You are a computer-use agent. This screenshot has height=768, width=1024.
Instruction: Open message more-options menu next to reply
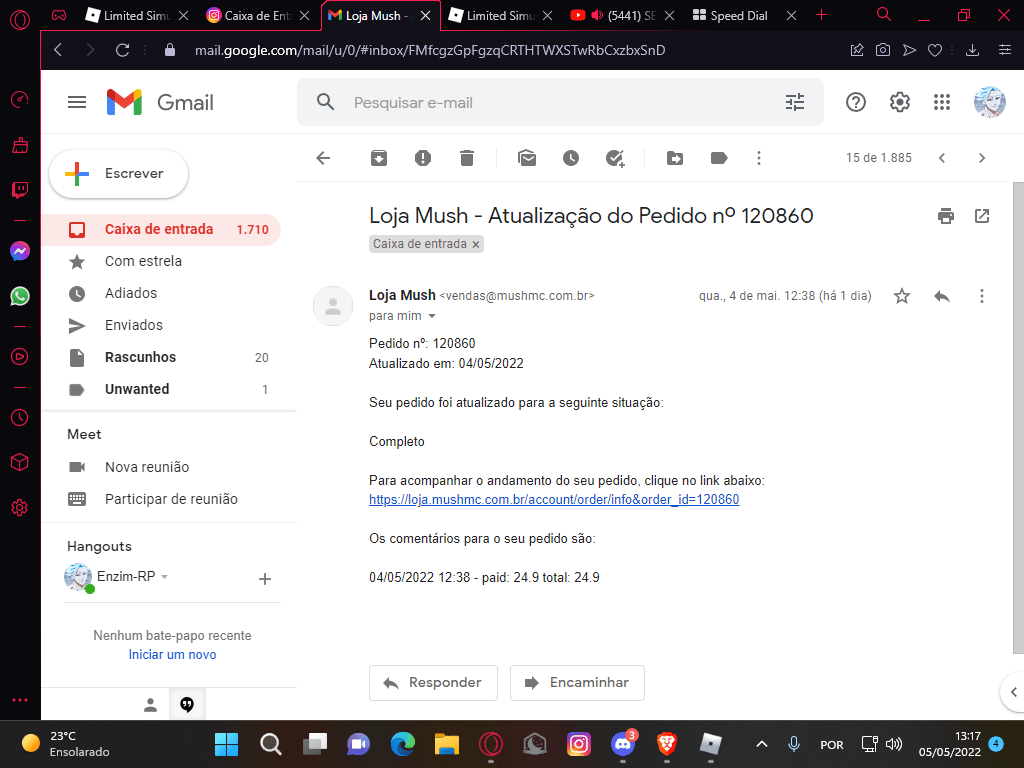[x=982, y=296]
